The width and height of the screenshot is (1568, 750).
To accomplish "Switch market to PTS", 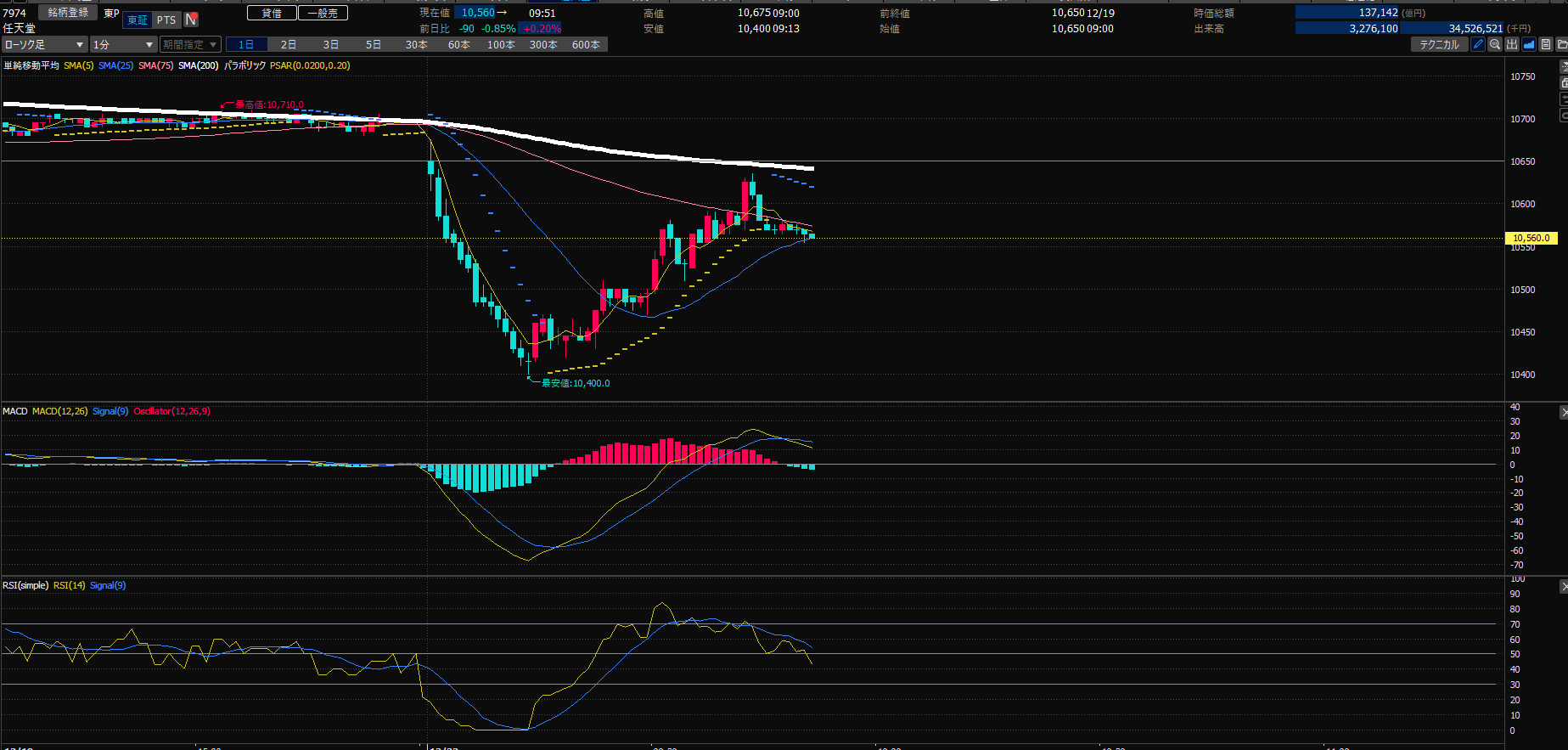I will tap(166, 20).
